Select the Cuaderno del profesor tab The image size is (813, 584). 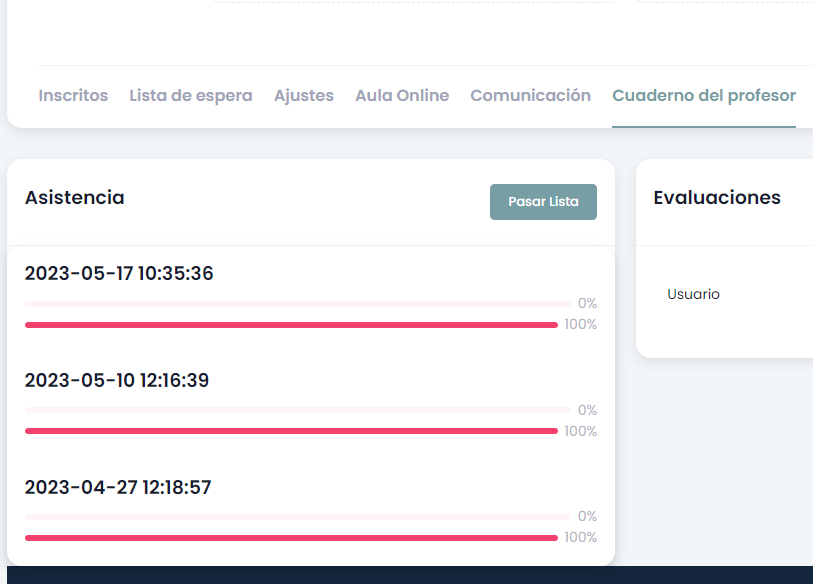tap(704, 96)
